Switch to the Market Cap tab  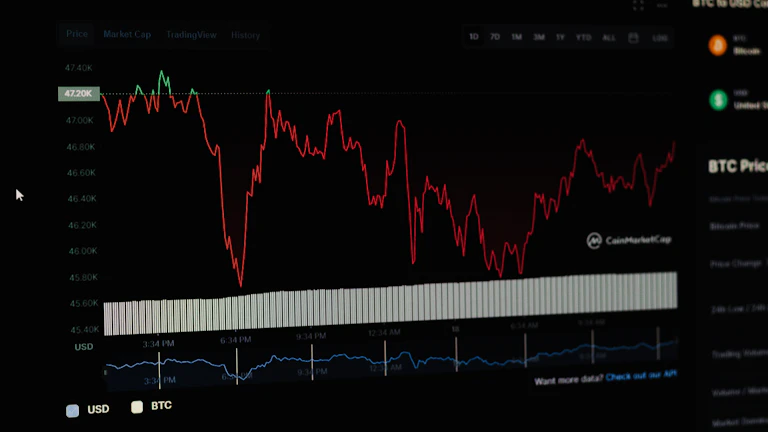point(127,35)
